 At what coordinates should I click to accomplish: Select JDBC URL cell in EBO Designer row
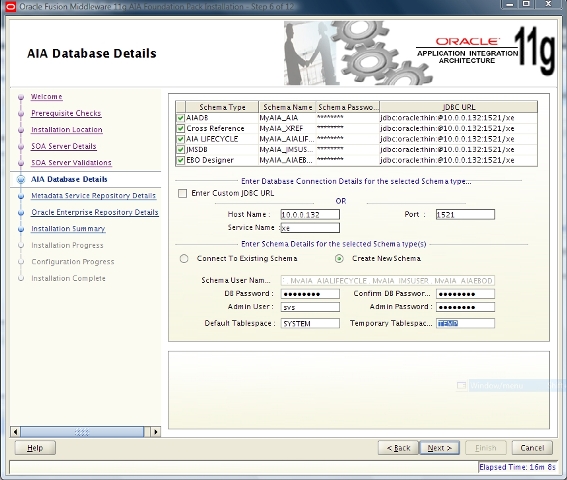pyautogui.click(x=458, y=160)
